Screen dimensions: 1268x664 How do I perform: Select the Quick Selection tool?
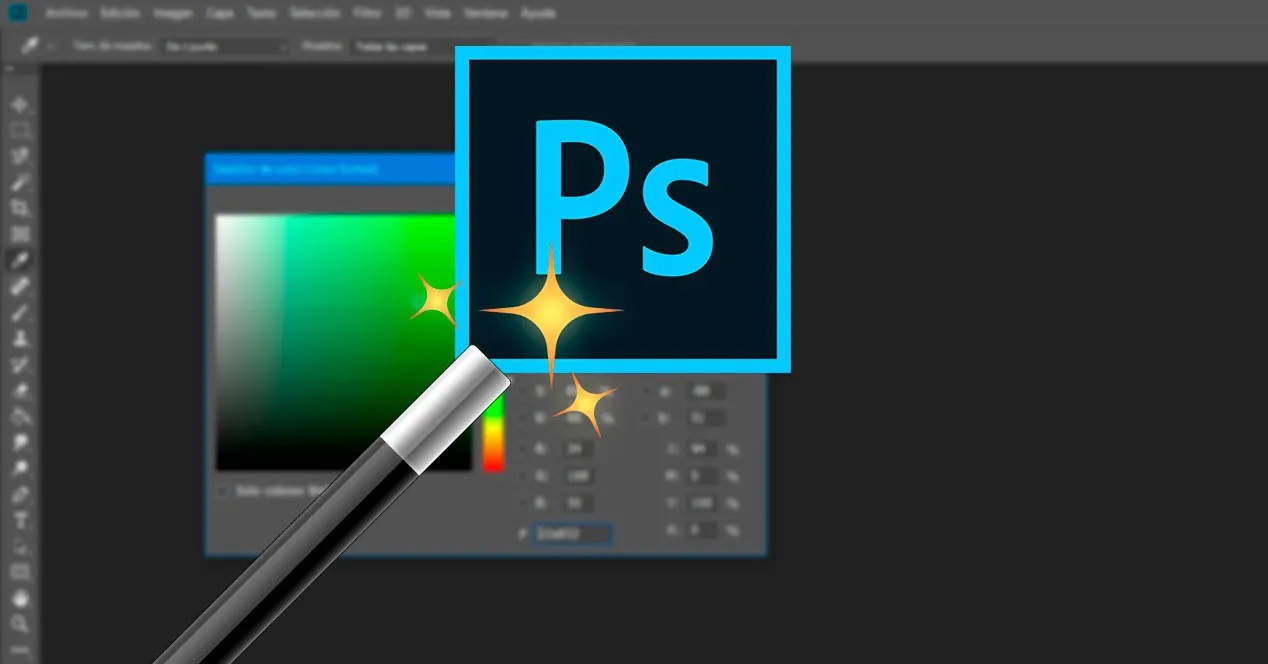[20, 182]
